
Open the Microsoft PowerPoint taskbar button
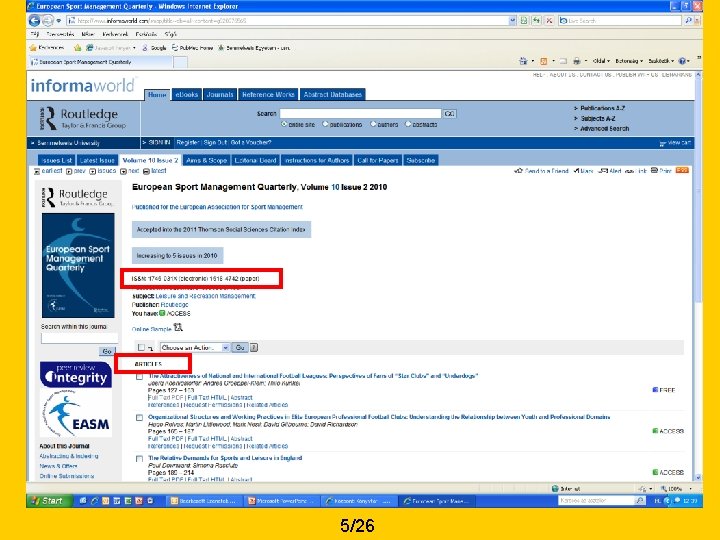click(280, 501)
